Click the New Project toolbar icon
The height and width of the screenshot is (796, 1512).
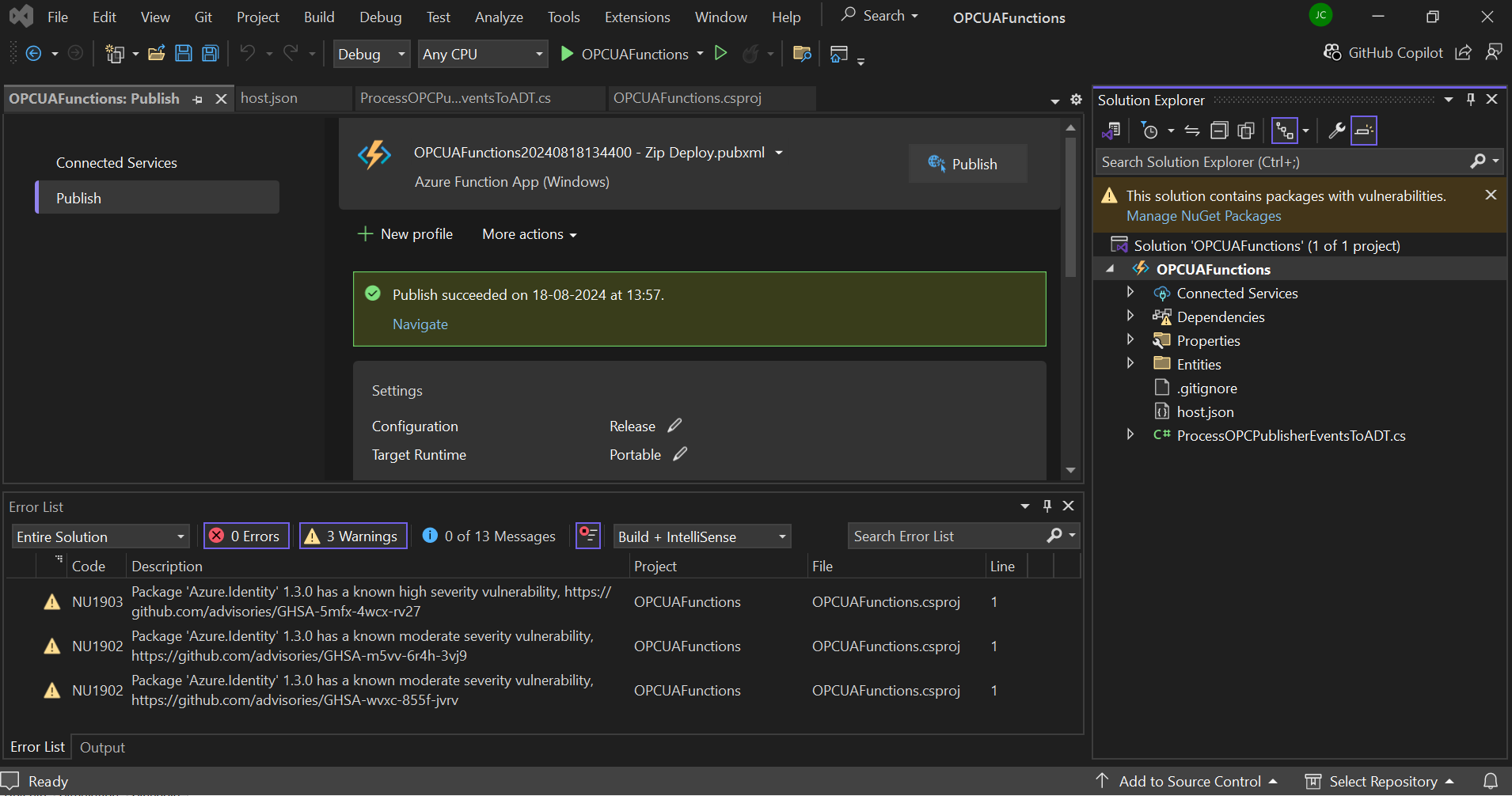click(116, 54)
